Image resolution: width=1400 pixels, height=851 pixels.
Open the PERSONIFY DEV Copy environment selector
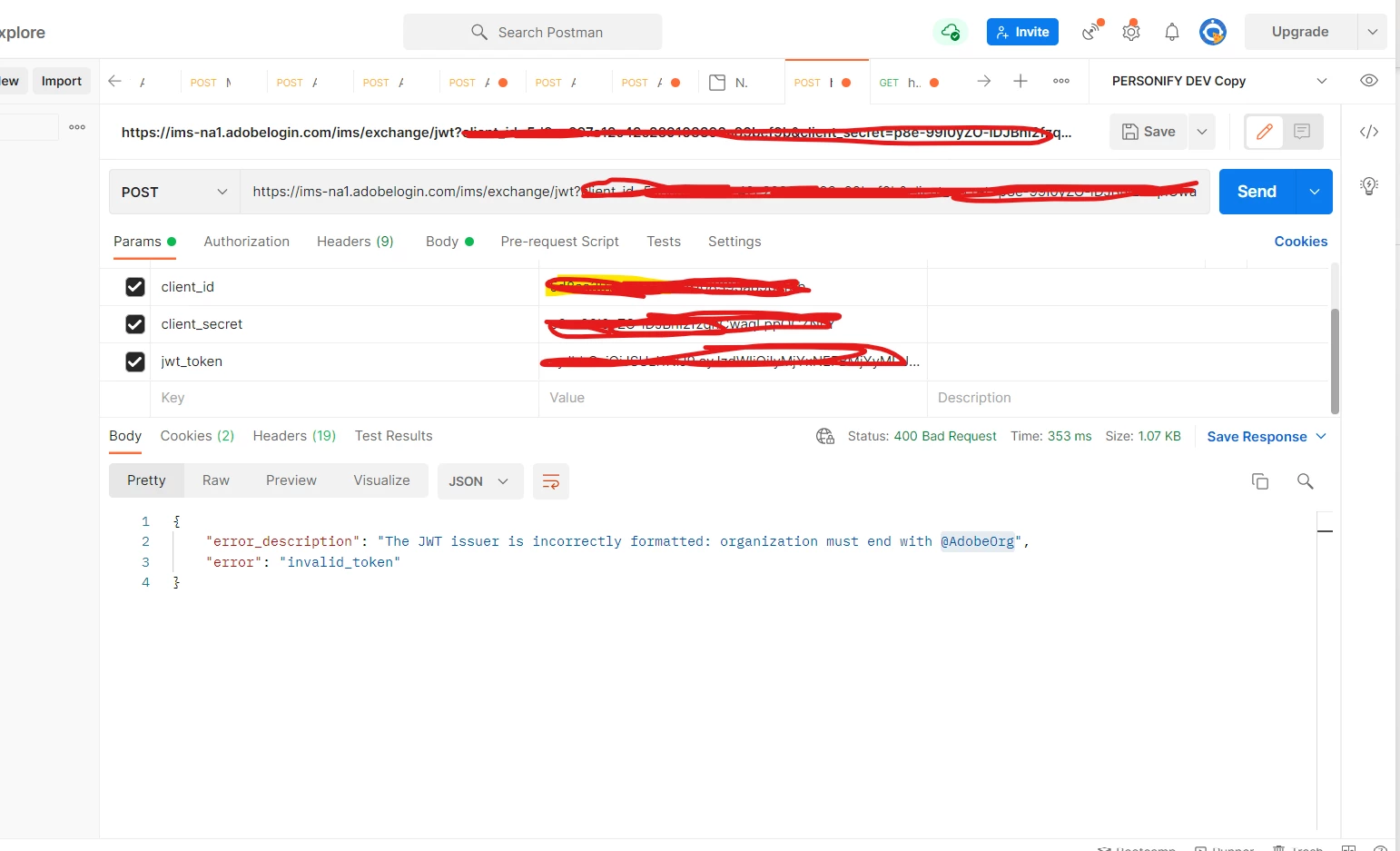[1219, 81]
